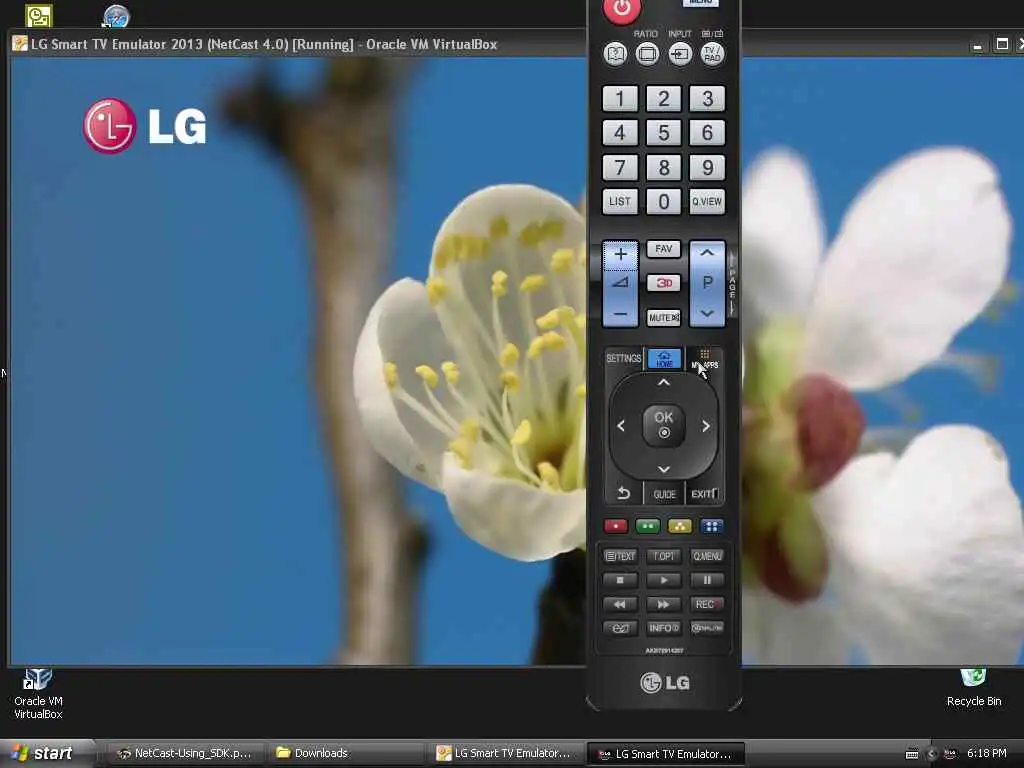This screenshot has width=1024, height=768.
Task: Click the play button on remote
Action: pos(664,580)
